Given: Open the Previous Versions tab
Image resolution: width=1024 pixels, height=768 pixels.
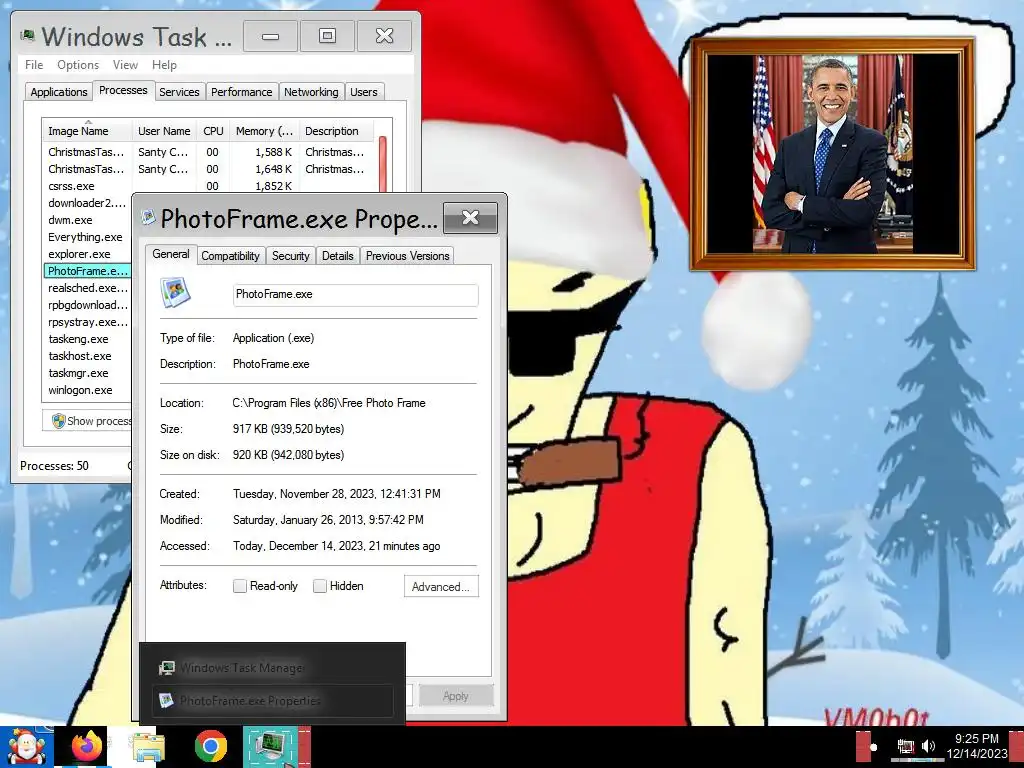Looking at the screenshot, I should pos(408,256).
